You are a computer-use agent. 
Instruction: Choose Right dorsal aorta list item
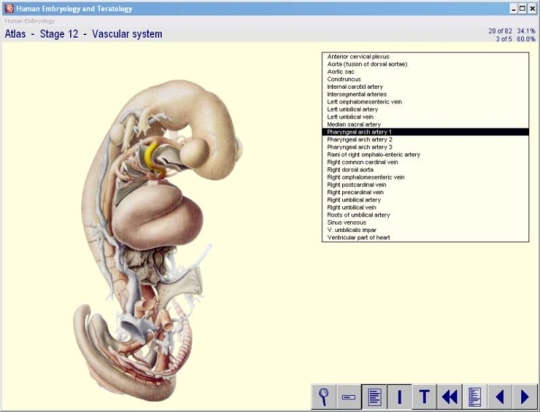pyautogui.click(x=350, y=170)
